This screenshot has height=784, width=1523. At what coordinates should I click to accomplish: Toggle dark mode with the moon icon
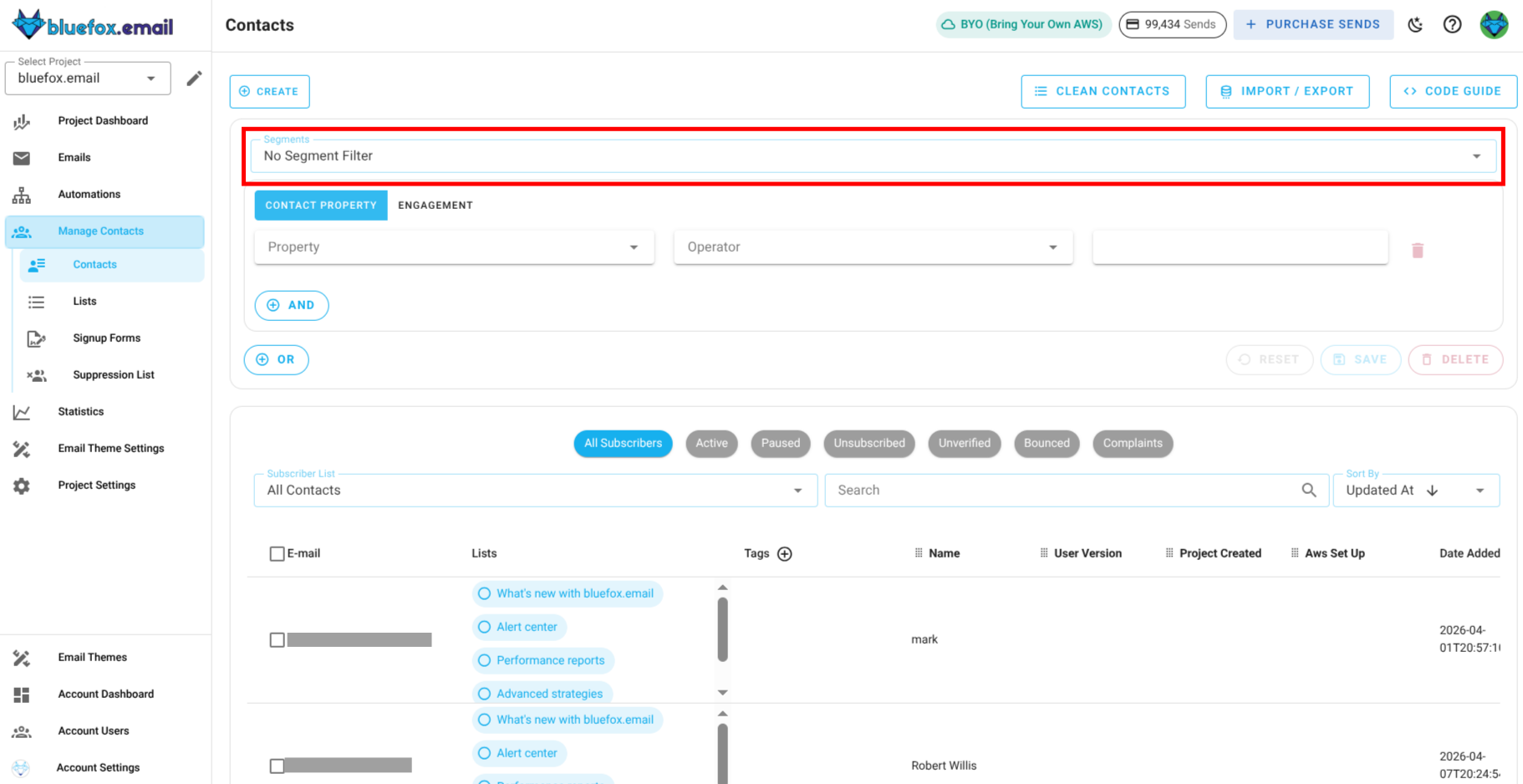1415,25
